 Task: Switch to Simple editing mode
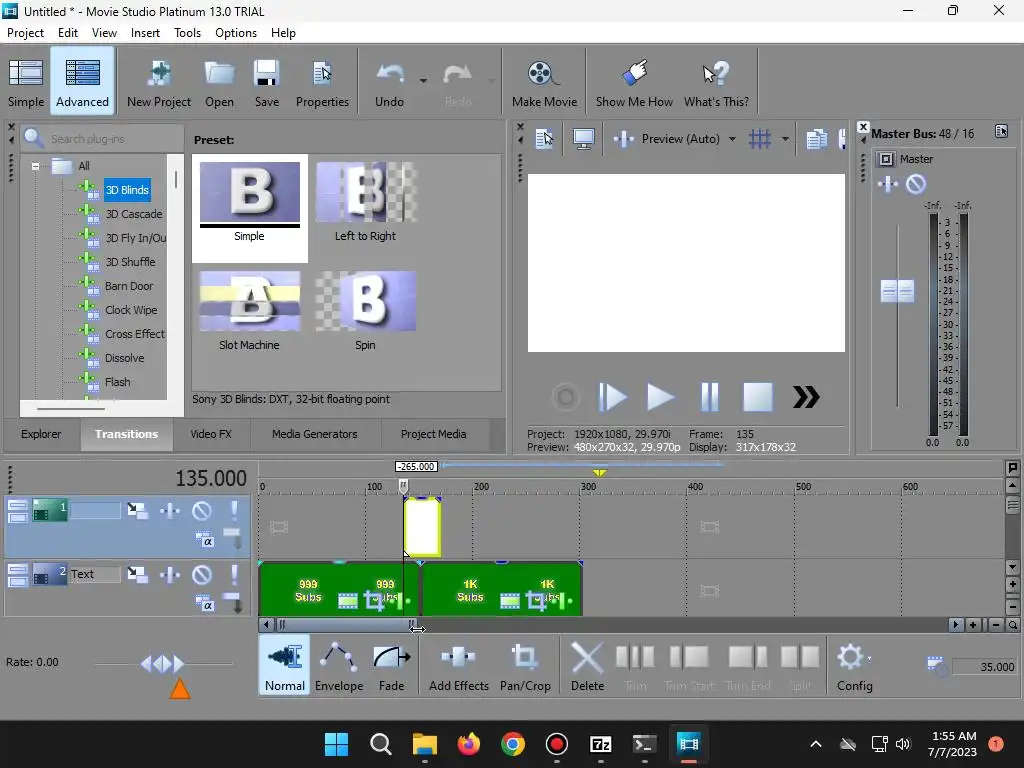[x=26, y=83]
